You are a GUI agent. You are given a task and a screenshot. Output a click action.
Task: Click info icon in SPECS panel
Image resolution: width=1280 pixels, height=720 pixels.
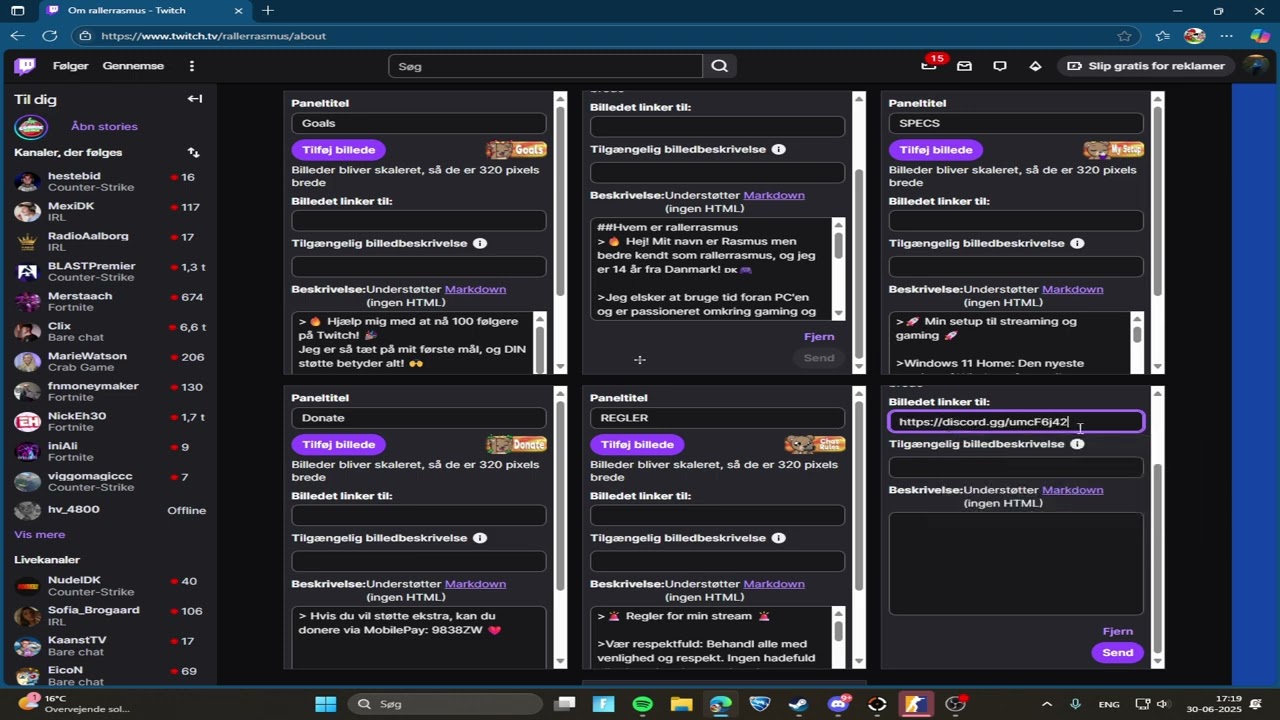coord(1077,244)
